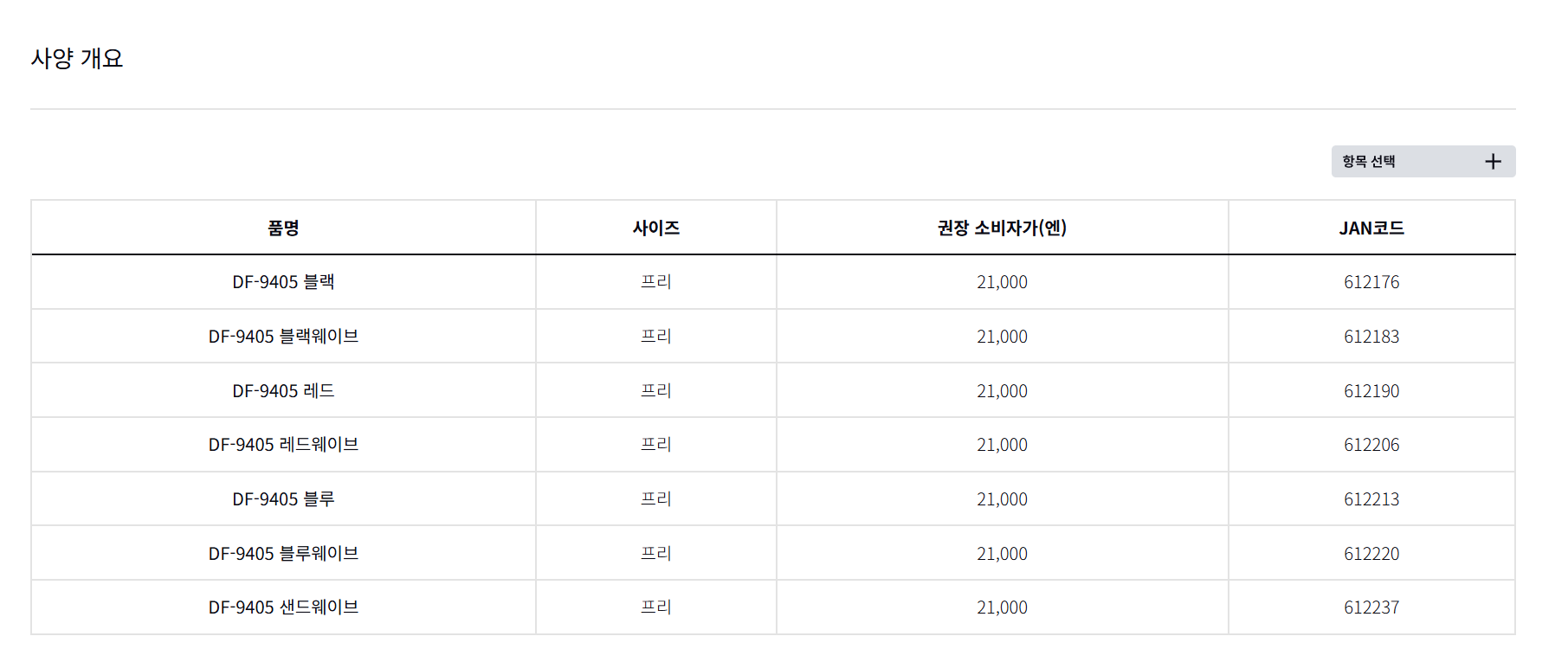Click JAN code 612183
Viewport: 1568px width, 662px height.
coord(1371,337)
